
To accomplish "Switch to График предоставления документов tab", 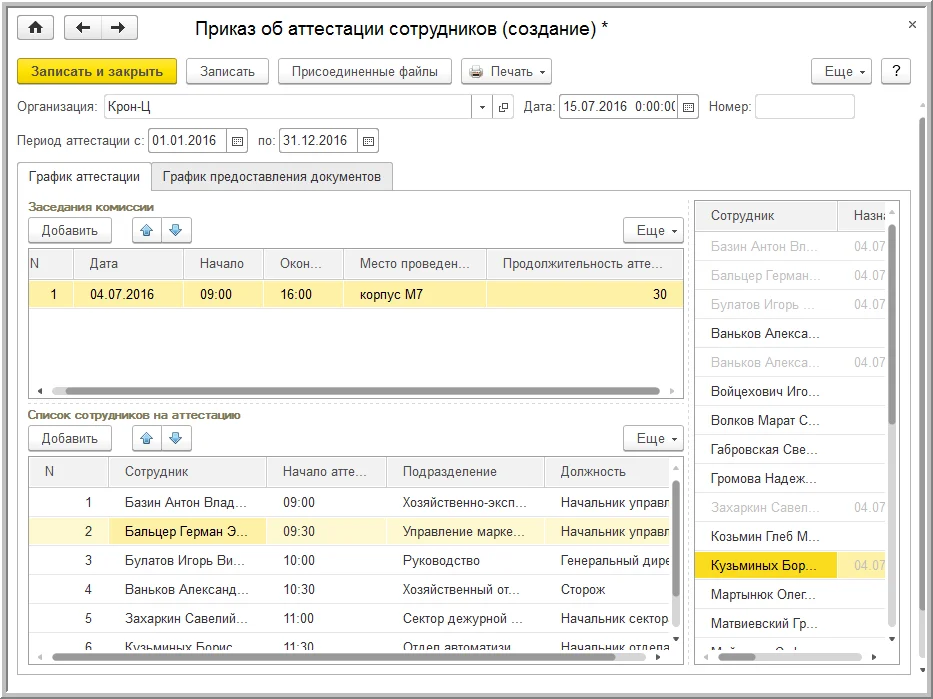I will click(x=272, y=177).
